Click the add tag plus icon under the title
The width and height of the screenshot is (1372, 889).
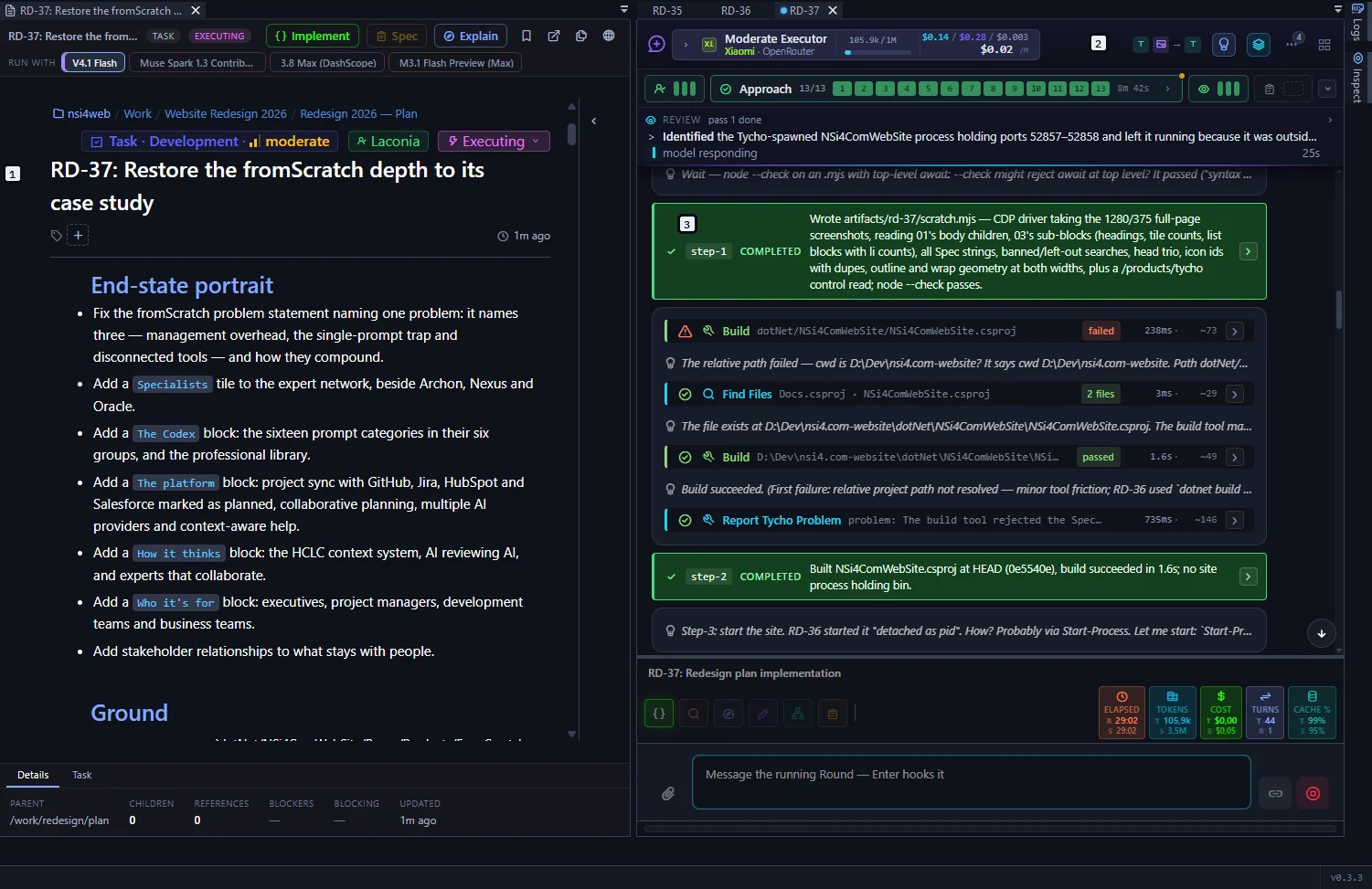coord(79,236)
